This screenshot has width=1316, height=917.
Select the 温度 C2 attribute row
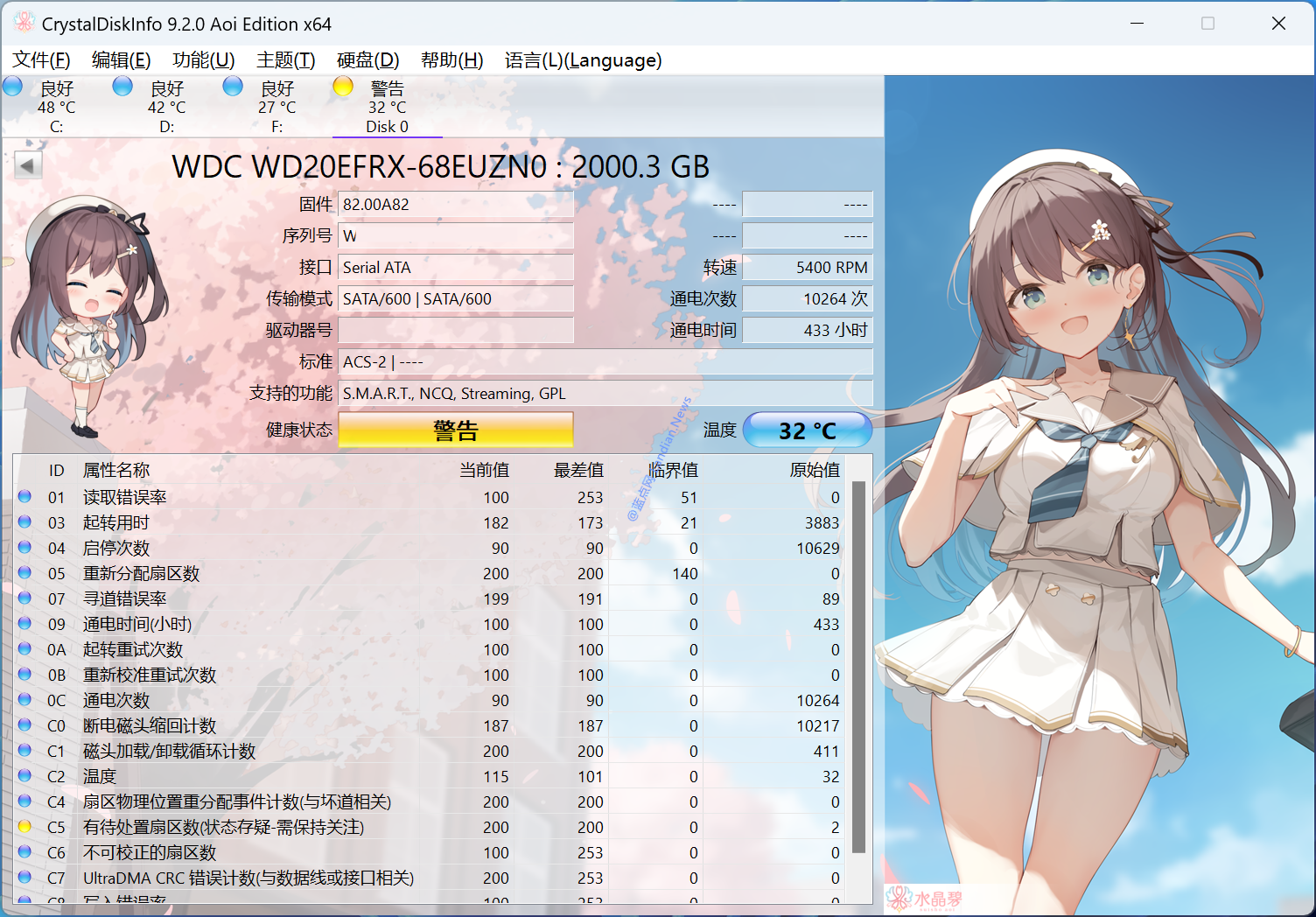pos(262,776)
